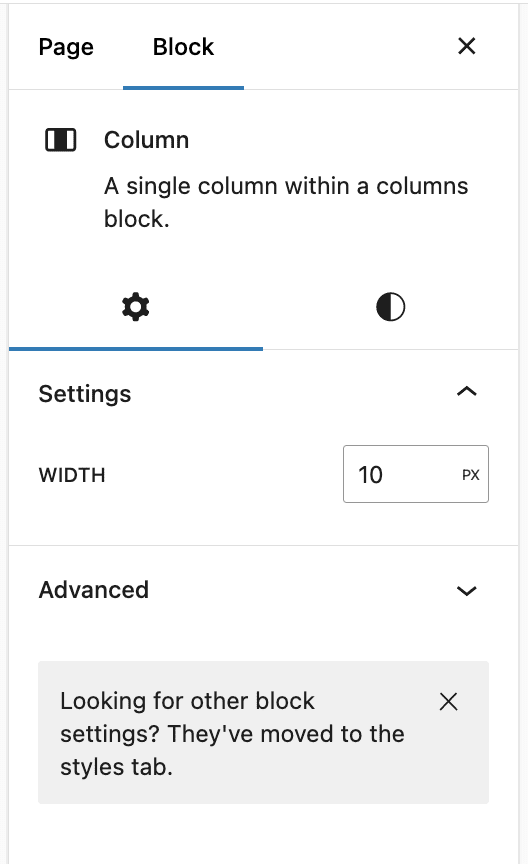Collapse the Settings section chevron
Image resolution: width=528 pixels, height=864 pixels.
click(x=466, y=392)
